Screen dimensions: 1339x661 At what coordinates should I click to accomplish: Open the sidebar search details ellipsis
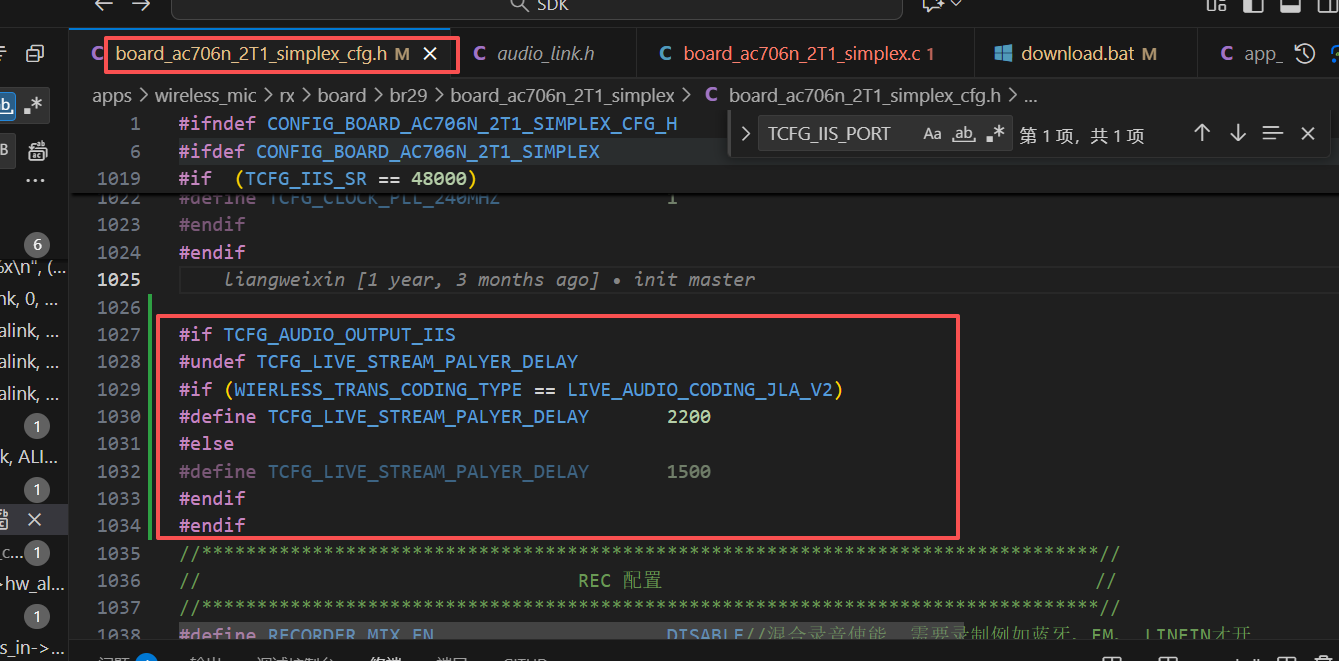(36, 181)
